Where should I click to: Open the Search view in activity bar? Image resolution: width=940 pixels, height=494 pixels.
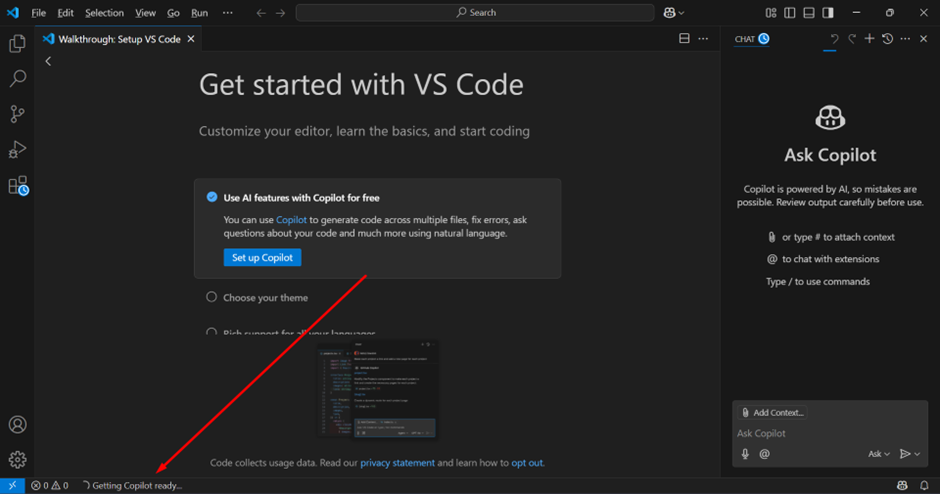tap(17, 78)
